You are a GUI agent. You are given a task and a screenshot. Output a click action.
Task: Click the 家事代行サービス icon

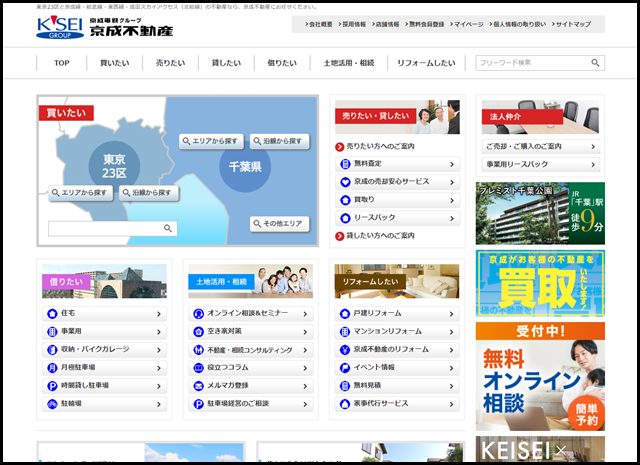[x=345, y=404]
